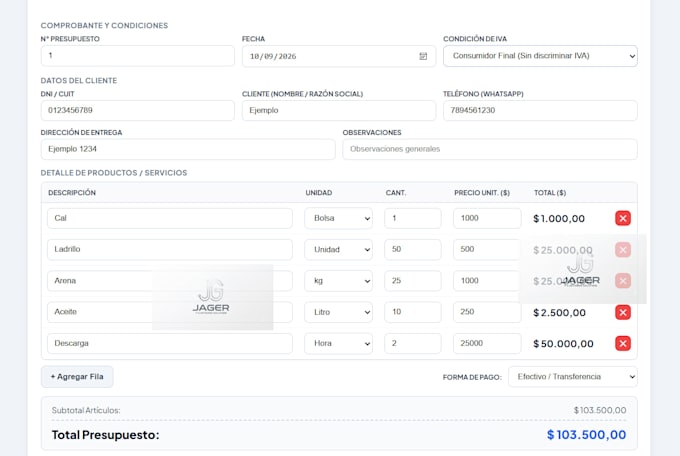Change the Hora unit dropdown for Descarga

coord(338,343)
